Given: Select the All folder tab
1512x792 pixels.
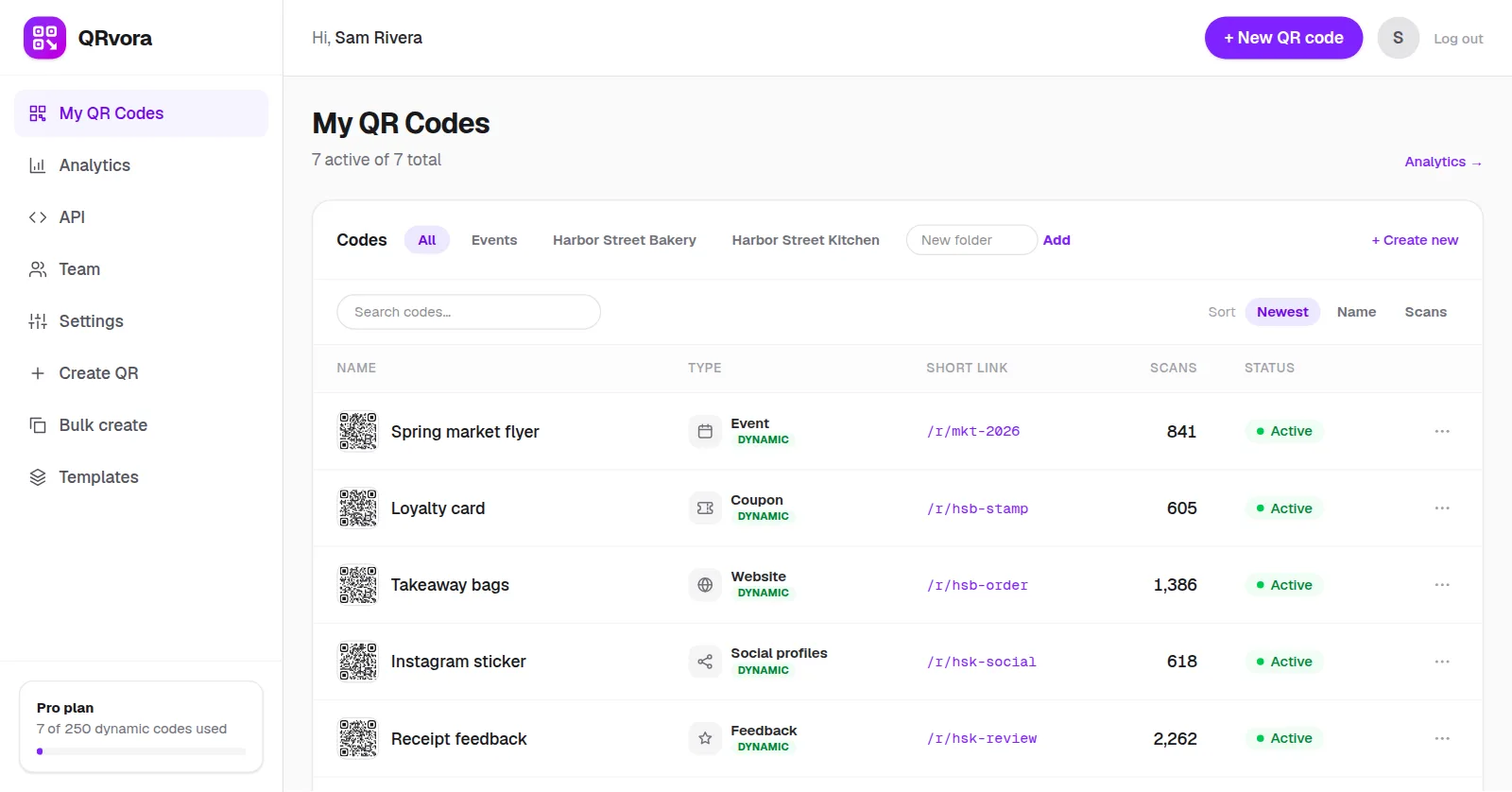Looking at the screenshot, I should (x=427, y=240).
